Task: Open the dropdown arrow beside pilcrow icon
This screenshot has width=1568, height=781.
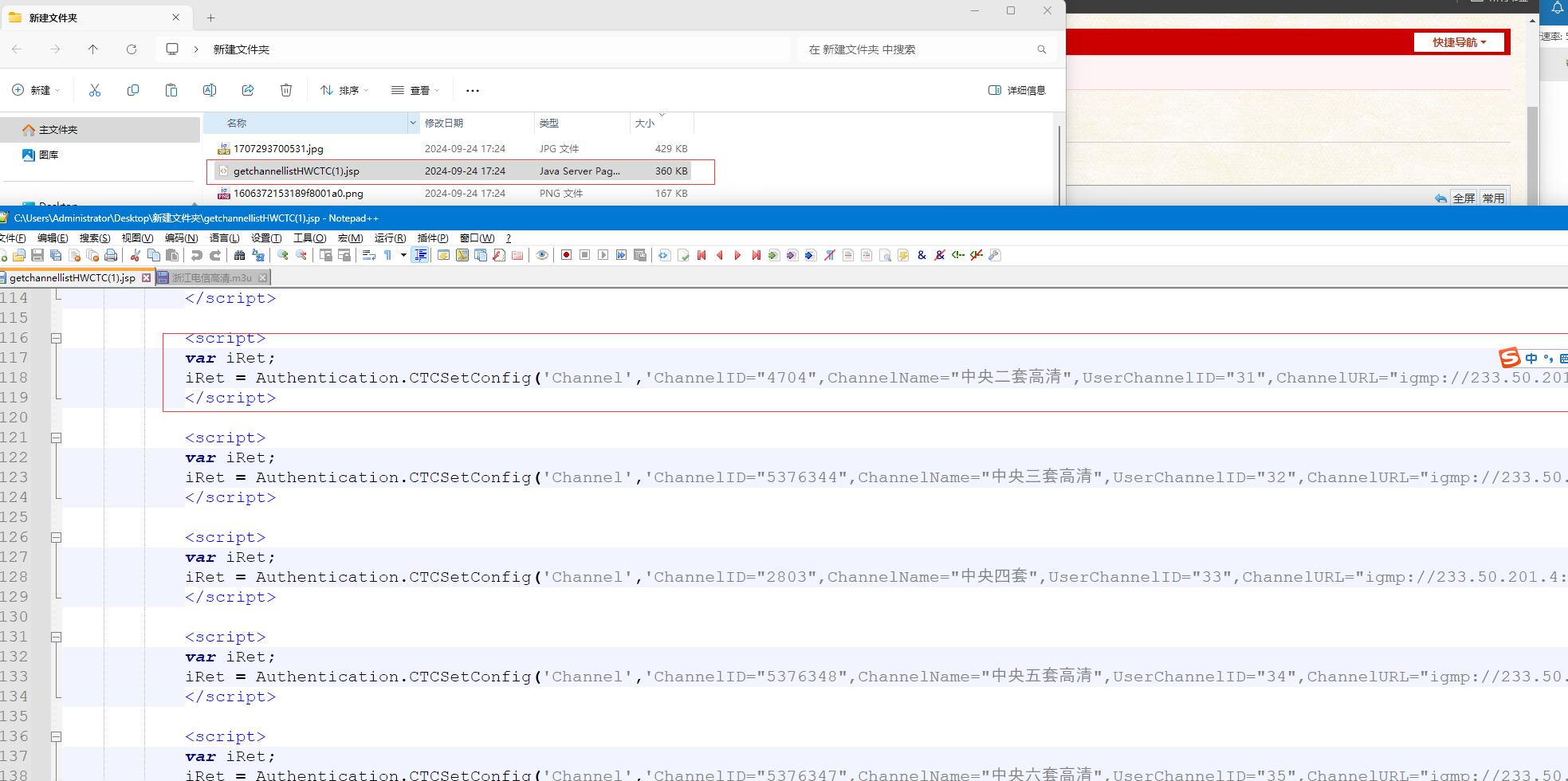Action: click(x=403, y=255)
